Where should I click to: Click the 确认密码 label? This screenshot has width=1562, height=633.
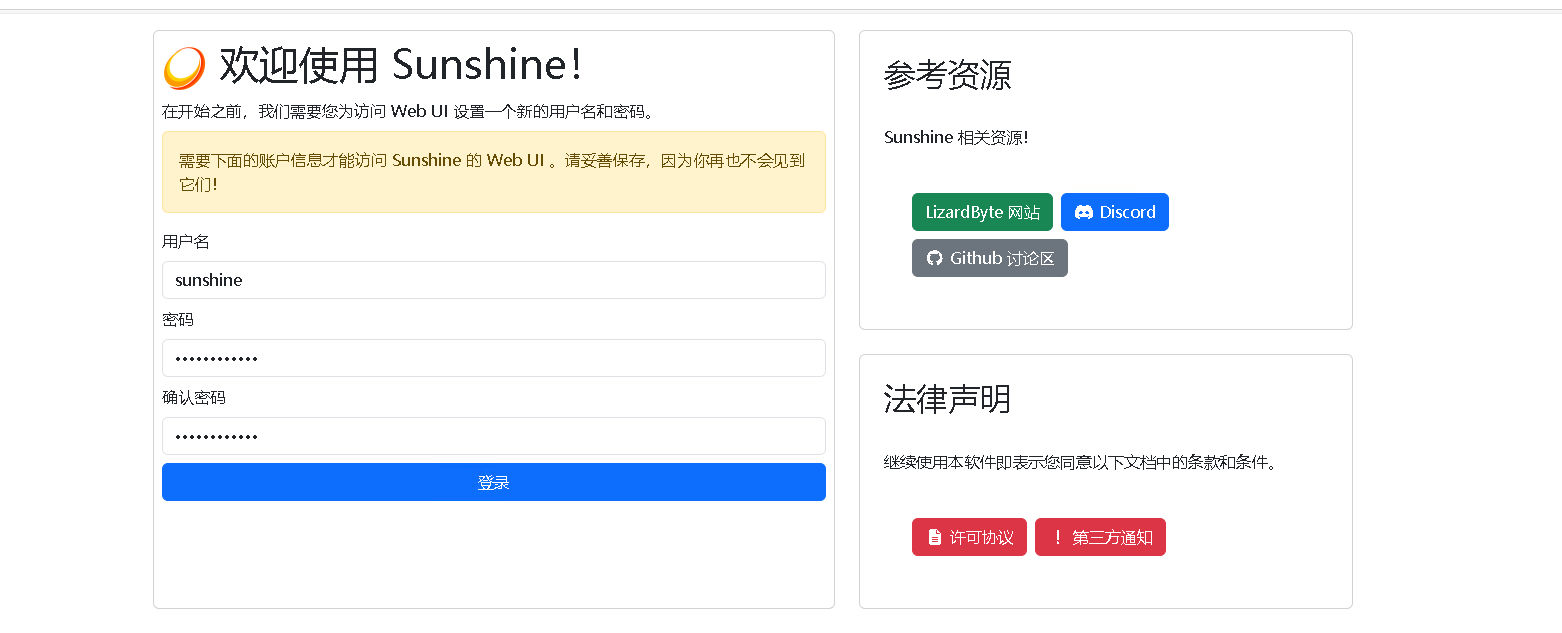click(x=194, y=398)
